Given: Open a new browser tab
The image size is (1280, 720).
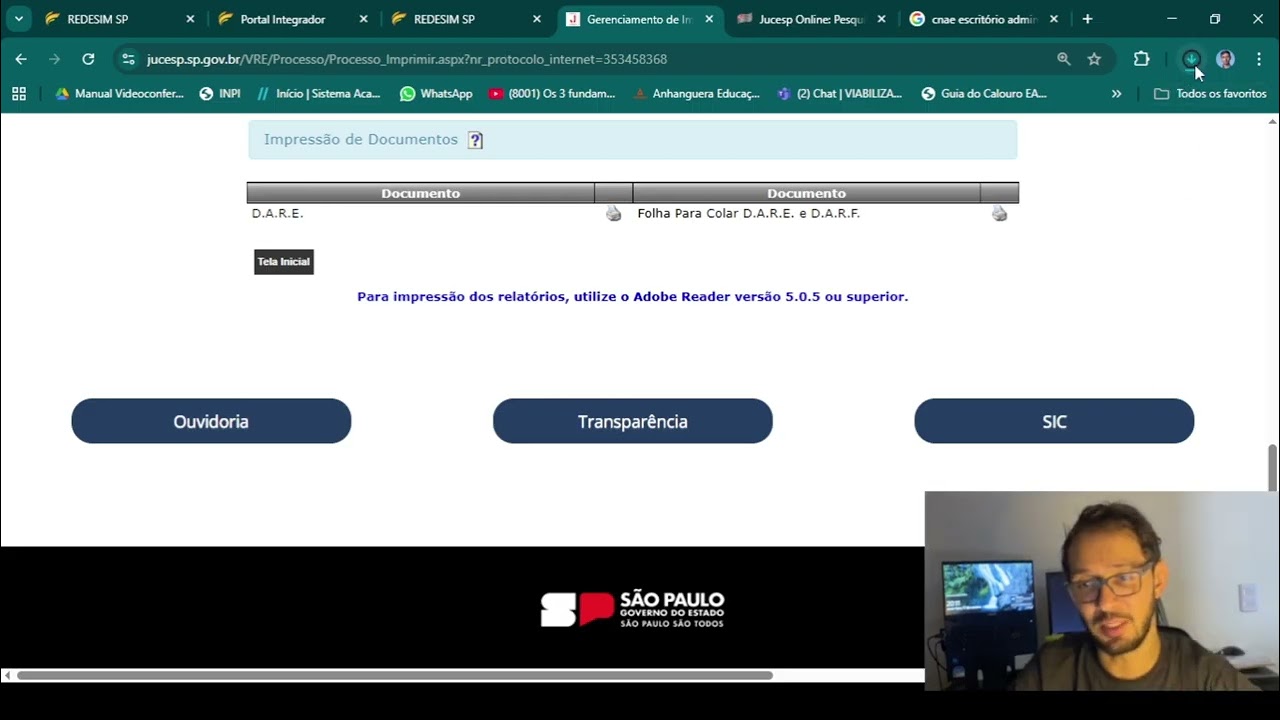Looking at the screenshot, I should [x=1087, y=19].
